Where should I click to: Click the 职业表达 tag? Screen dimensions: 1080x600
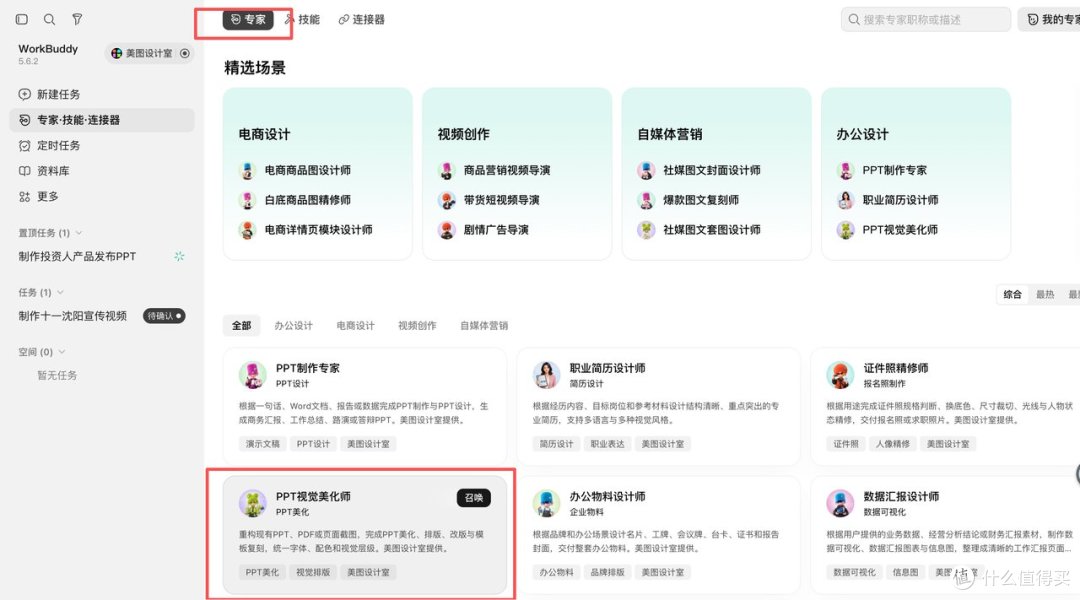coord(608,444)
